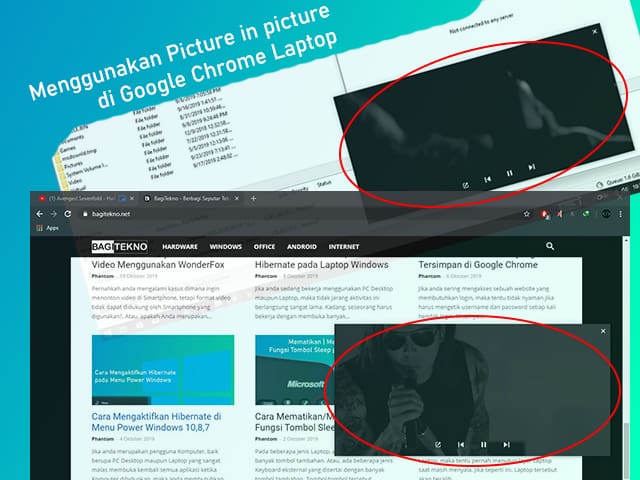Close the BagiTekno tab
Image resolution: width=640 pixels, height=480 pixels.
click(x=237, y=198)
